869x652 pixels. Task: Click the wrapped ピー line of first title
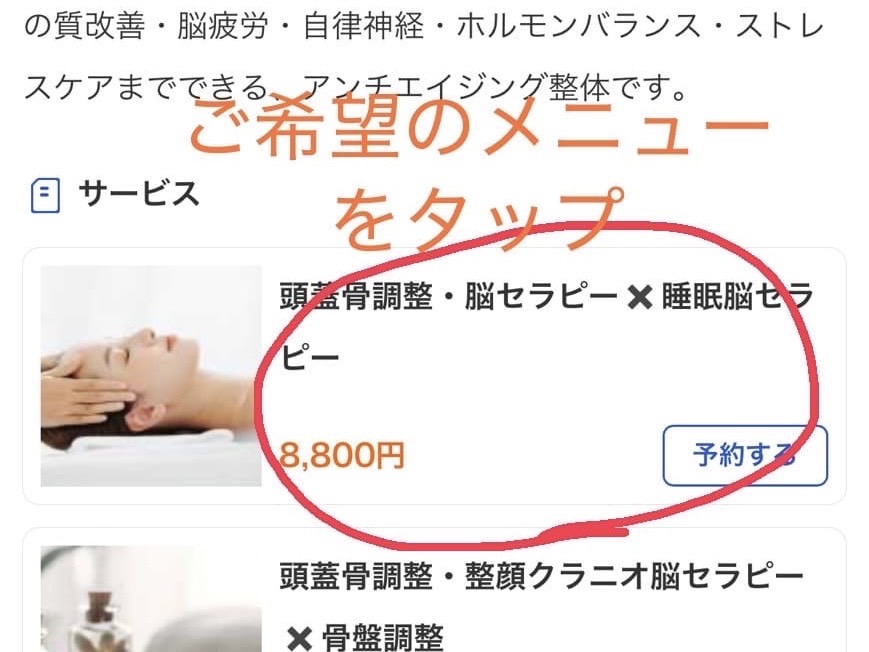click(309, 356)
